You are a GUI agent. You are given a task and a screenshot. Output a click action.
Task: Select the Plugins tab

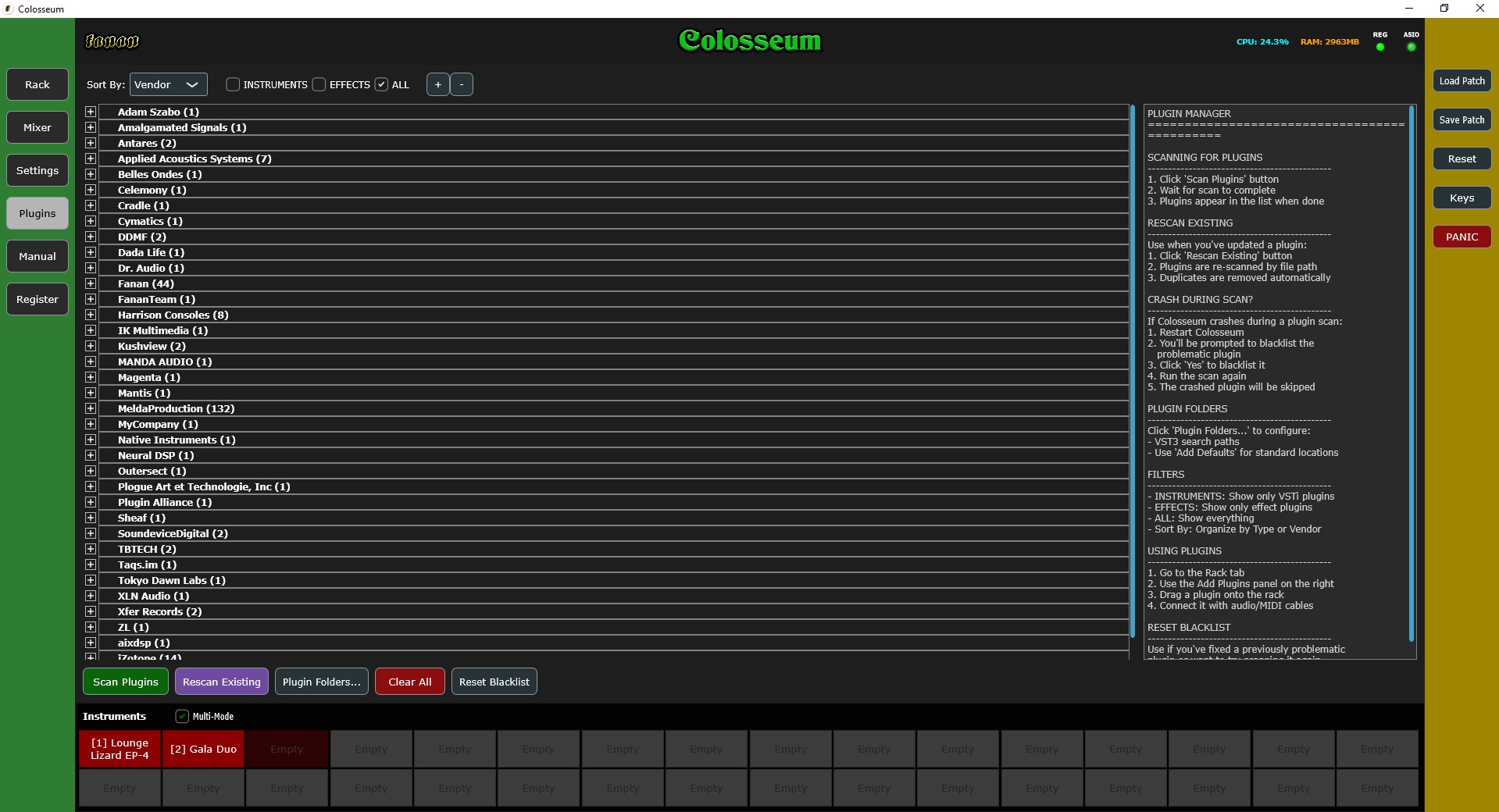pyautogui.click(x=37, y=213)
